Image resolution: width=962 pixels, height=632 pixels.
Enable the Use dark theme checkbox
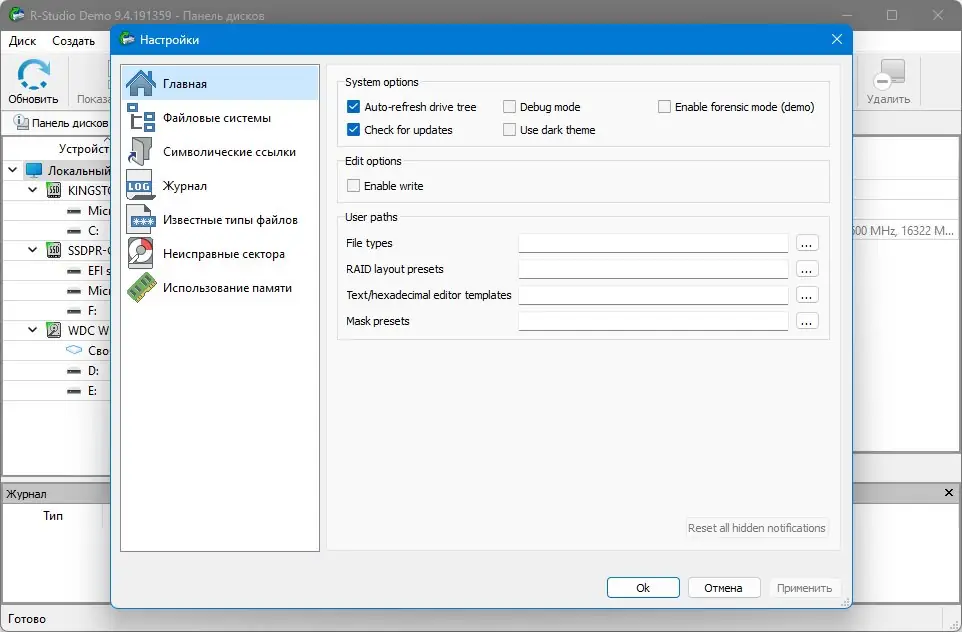click(x=510, y=130)
